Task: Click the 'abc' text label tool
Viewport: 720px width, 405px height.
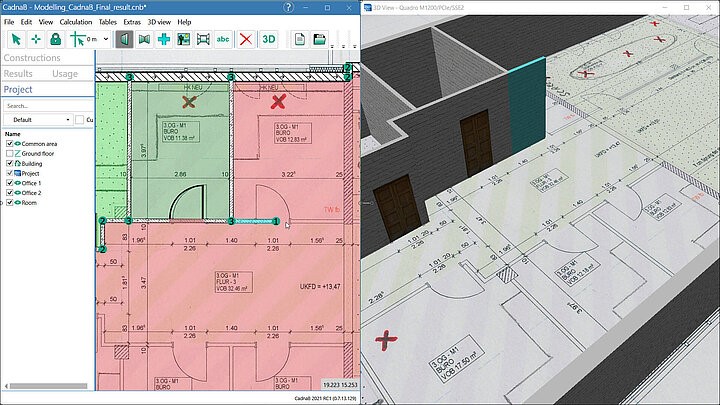Action: click(x=222, y=39)
